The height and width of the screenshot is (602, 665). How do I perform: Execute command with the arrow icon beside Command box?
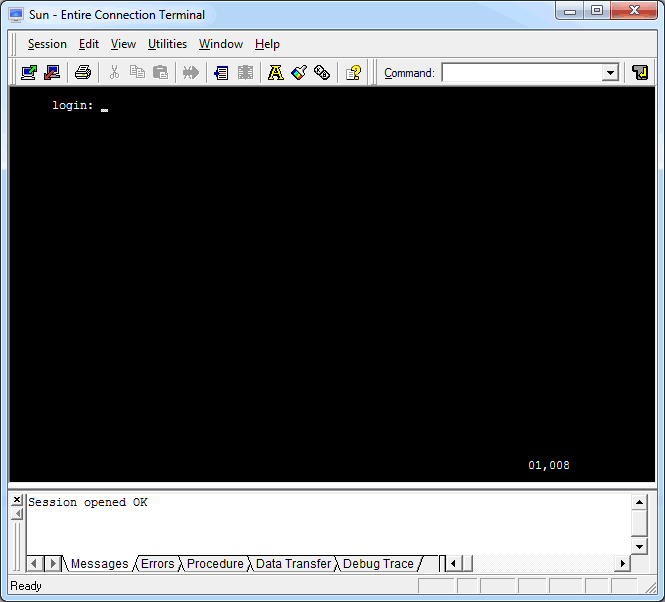(x=640, y=73)
